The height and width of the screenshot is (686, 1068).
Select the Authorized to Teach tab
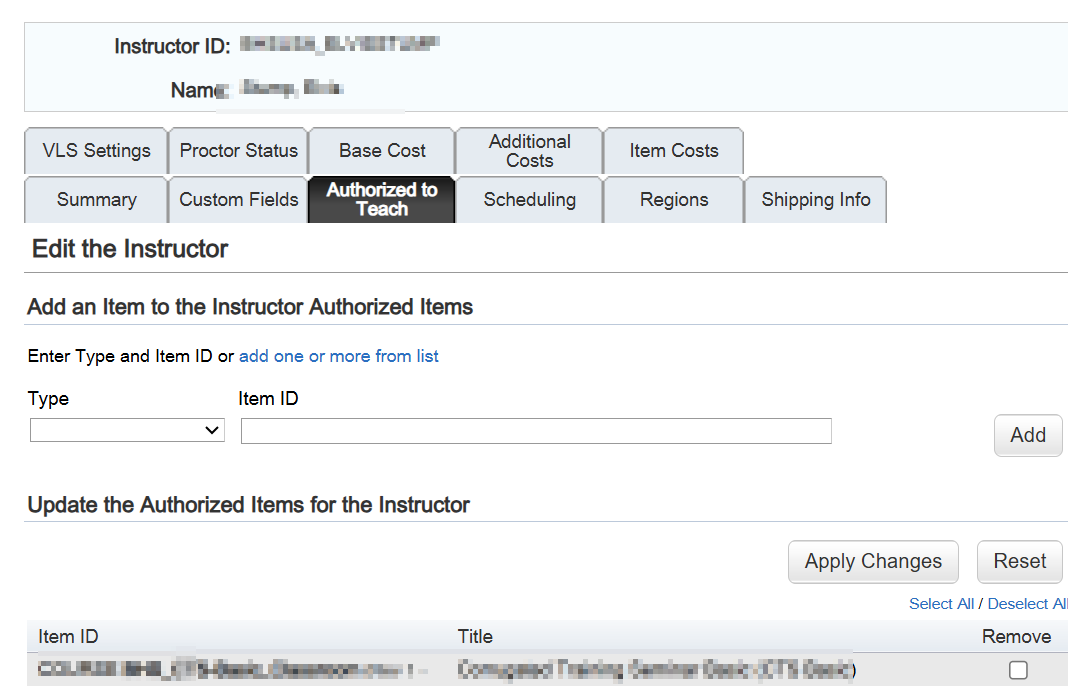(382, 200)
